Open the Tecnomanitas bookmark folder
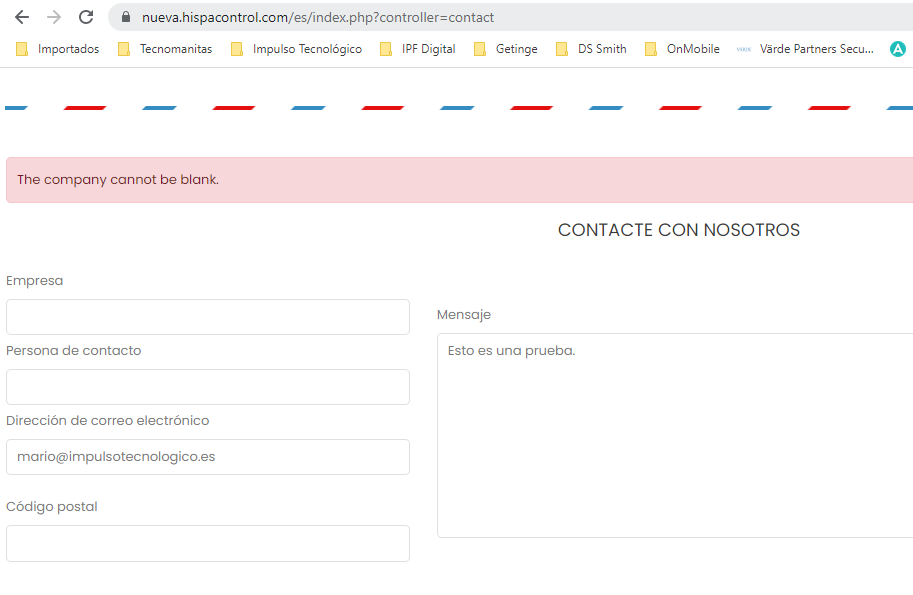913x595 pixels. [x=165, y=49]
